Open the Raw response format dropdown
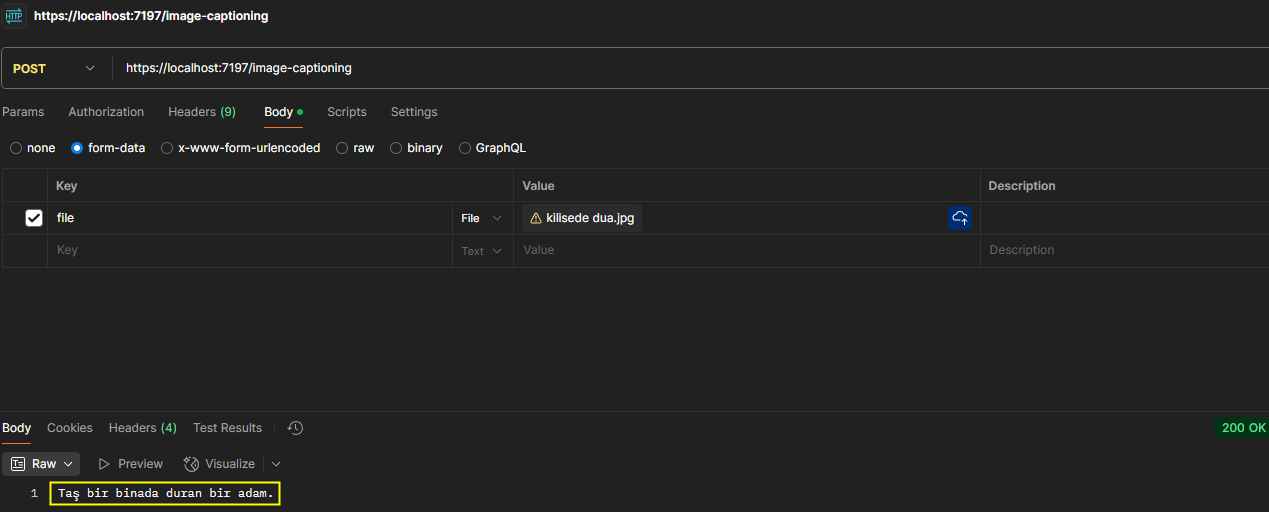This screenshot has height=512, width=1269. [42, 464]
